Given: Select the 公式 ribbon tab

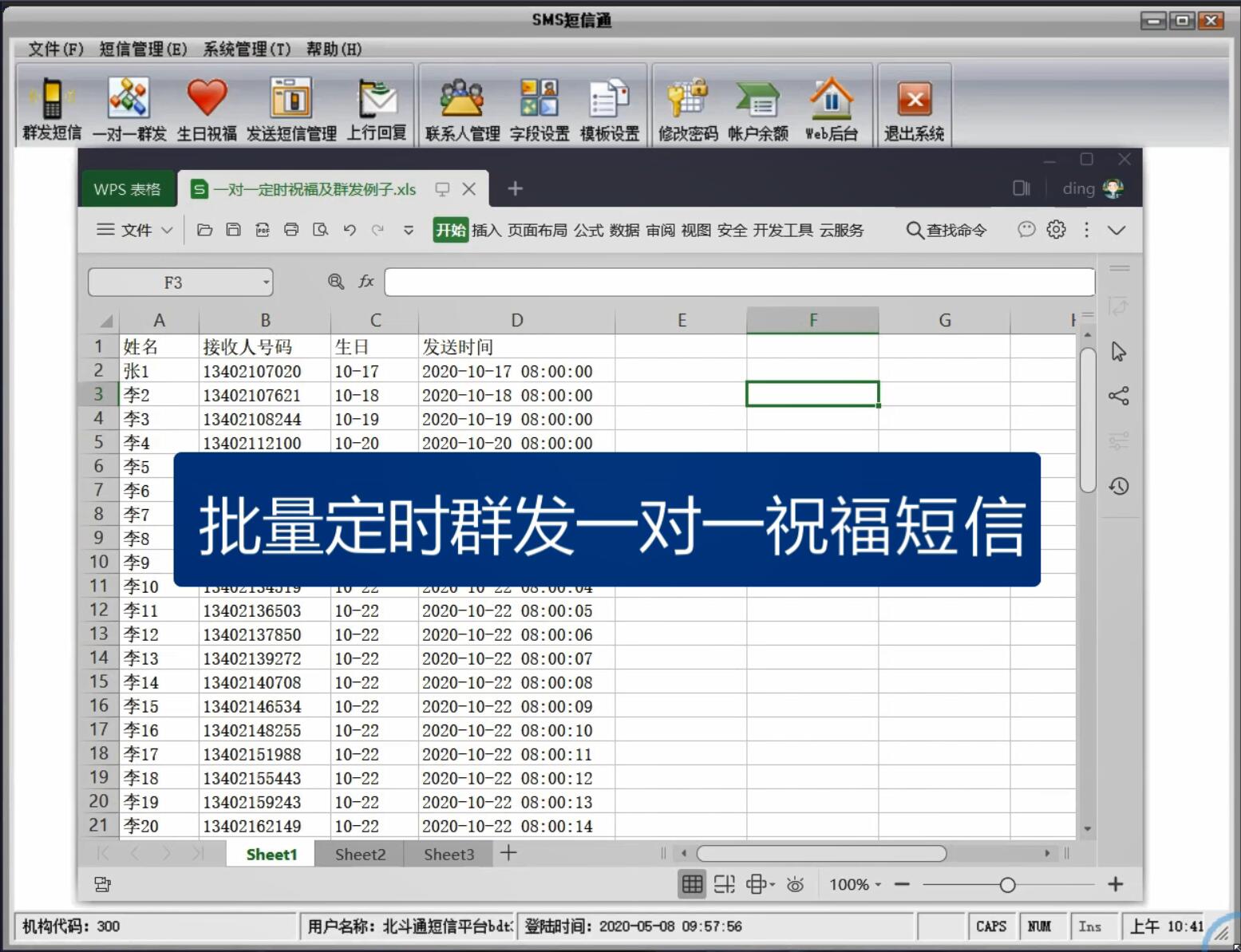Looking at the screenshot, I should (x=588, y=230).
